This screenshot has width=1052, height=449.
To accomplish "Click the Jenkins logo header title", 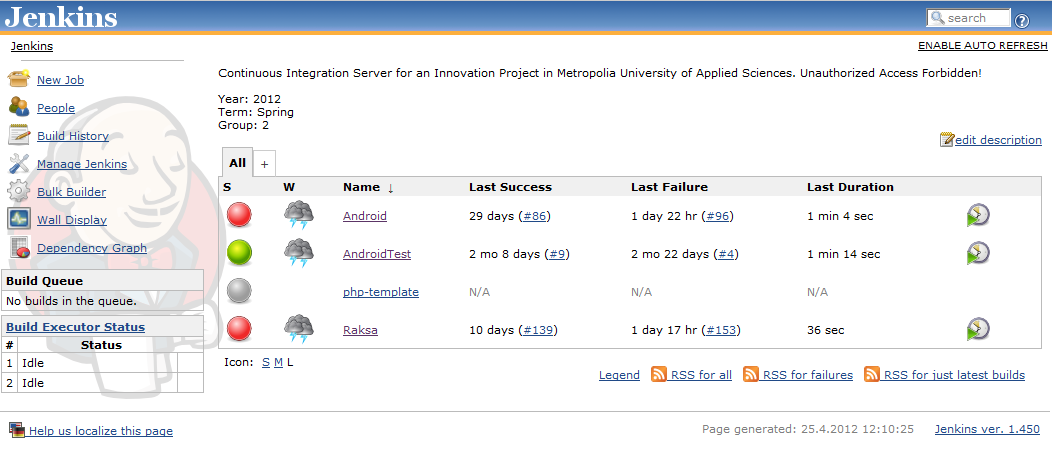I will pyautogui.click(x=61, y=17).
